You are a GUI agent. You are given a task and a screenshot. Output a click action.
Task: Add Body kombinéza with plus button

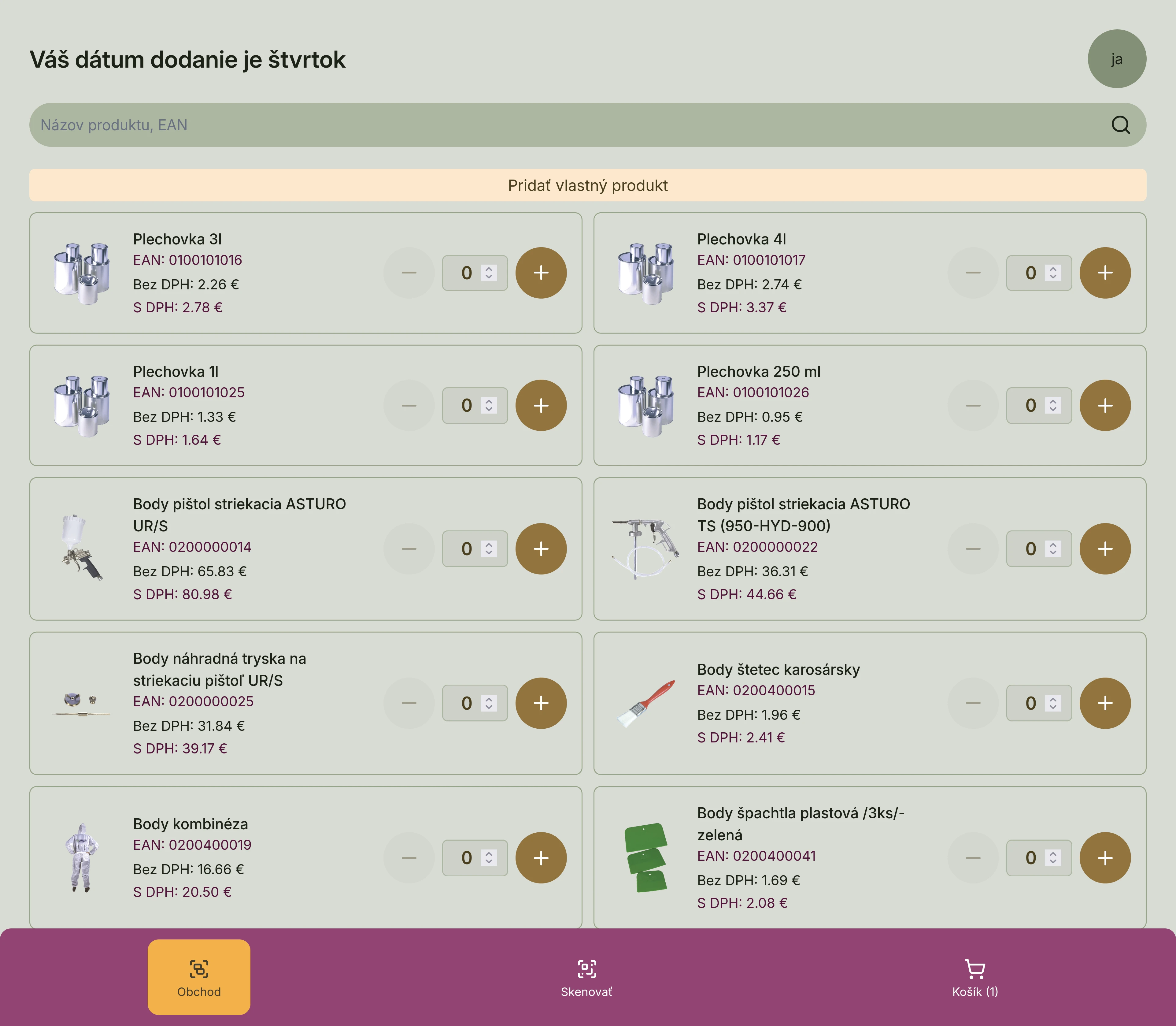click(541, 858)
